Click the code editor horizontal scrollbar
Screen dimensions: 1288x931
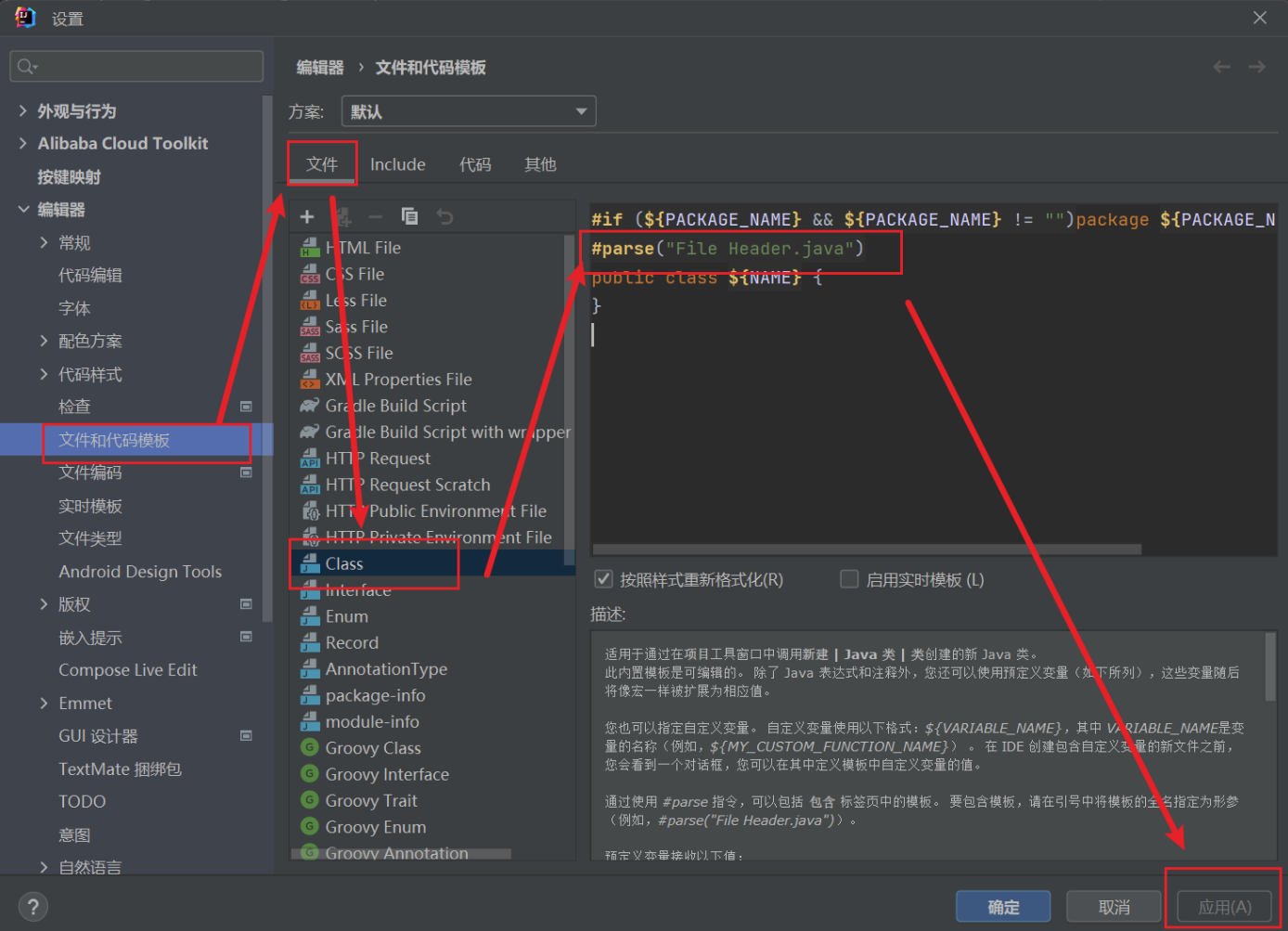(867, 550)
